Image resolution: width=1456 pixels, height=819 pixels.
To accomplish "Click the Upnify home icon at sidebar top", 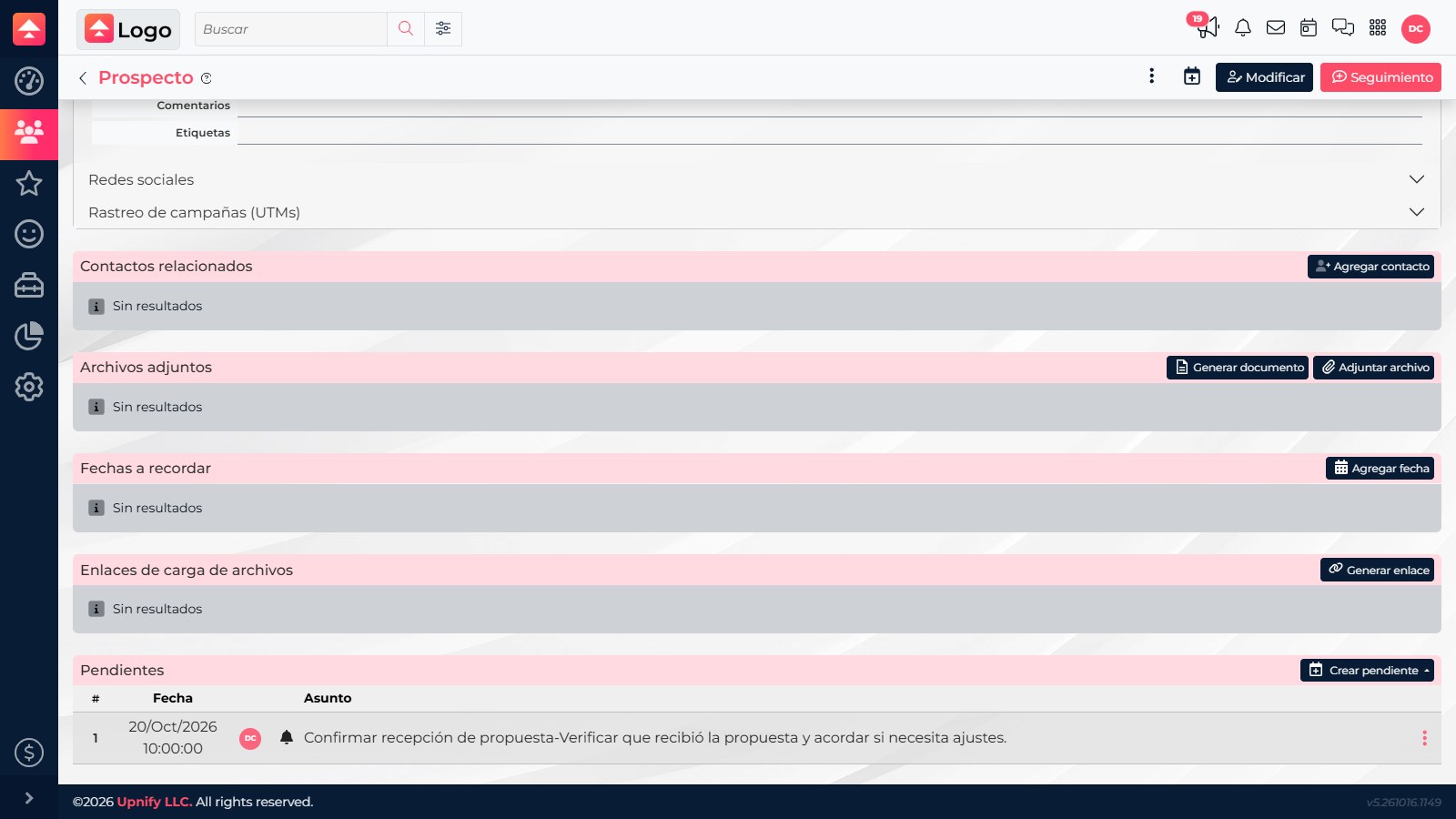I will (29, 29).
